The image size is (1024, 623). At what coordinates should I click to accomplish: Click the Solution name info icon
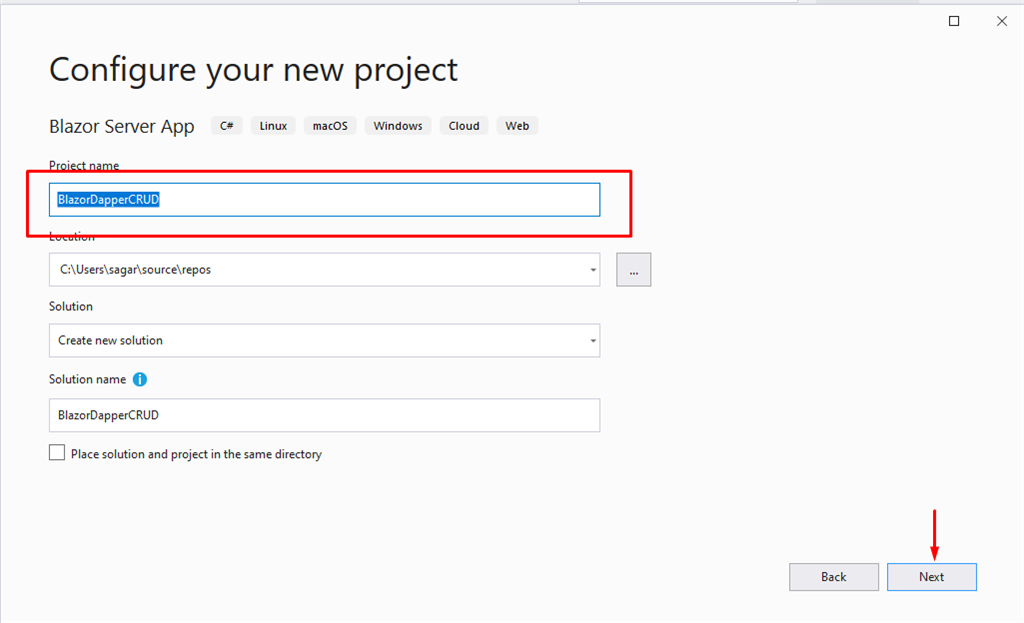click(x=140, y=380)
